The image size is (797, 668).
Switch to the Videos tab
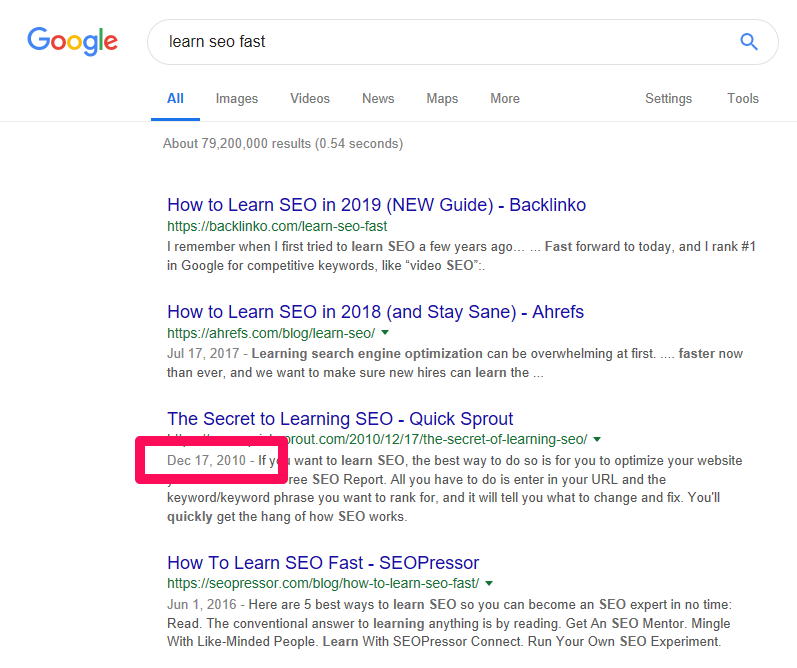[x=310, y=99]
